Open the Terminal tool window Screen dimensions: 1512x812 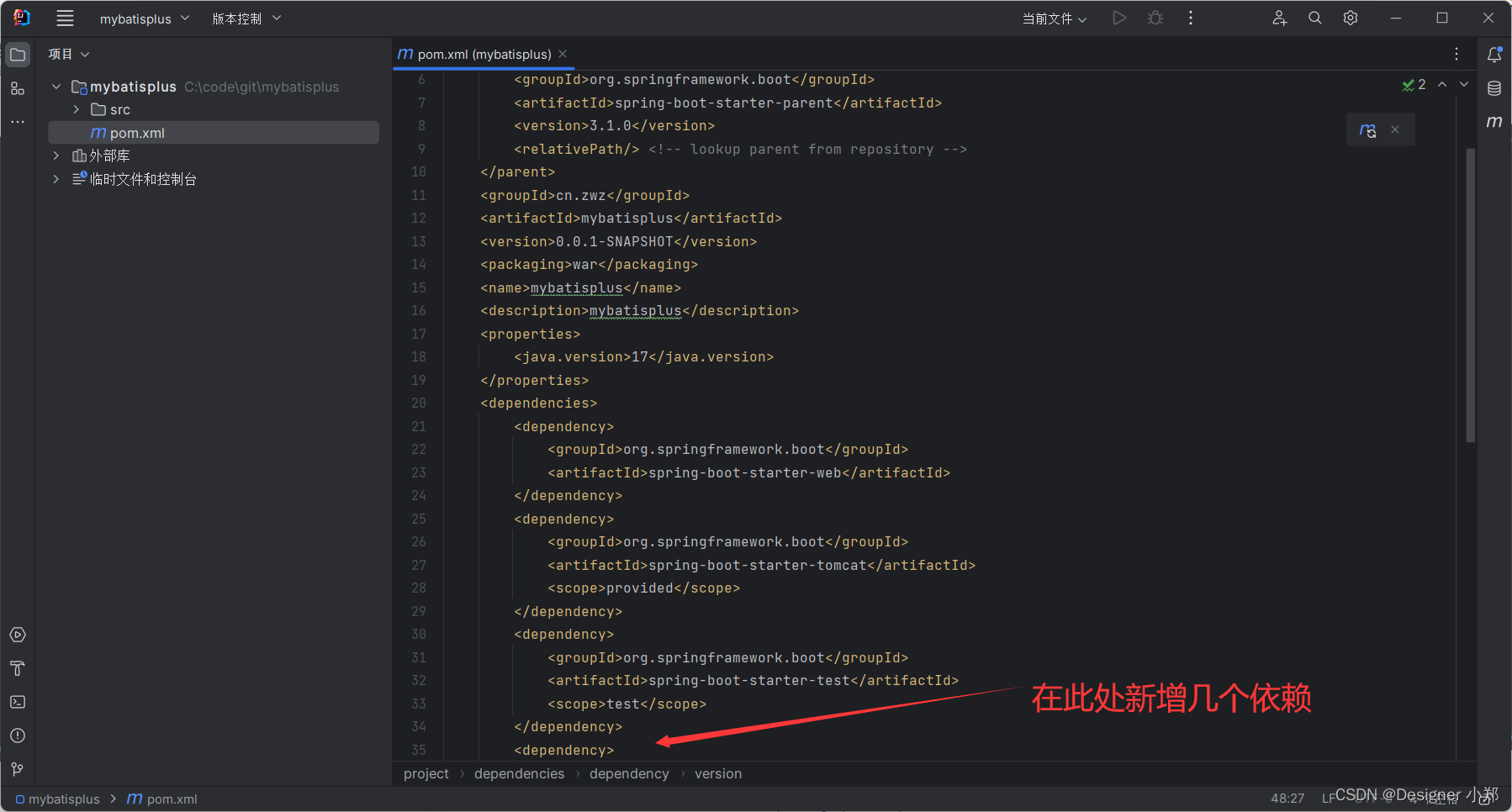coord(18,702)
